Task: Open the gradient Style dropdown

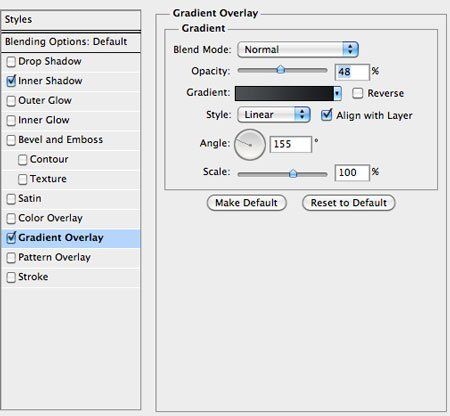Action: click(274, 115)
